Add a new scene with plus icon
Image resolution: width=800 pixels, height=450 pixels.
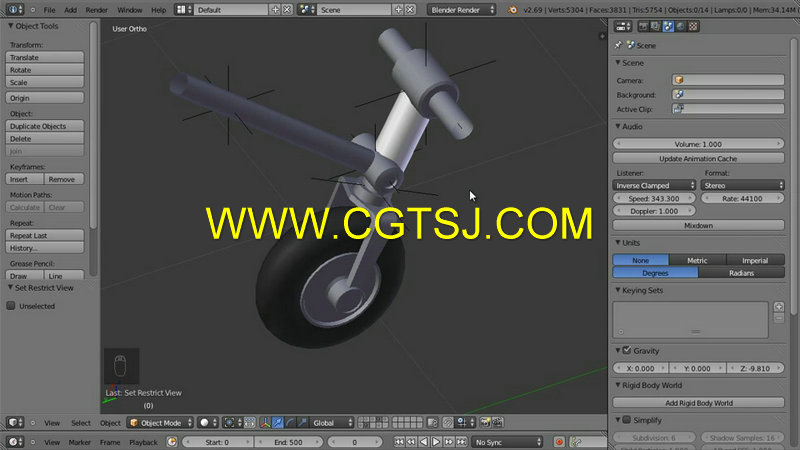coord(398,9)
